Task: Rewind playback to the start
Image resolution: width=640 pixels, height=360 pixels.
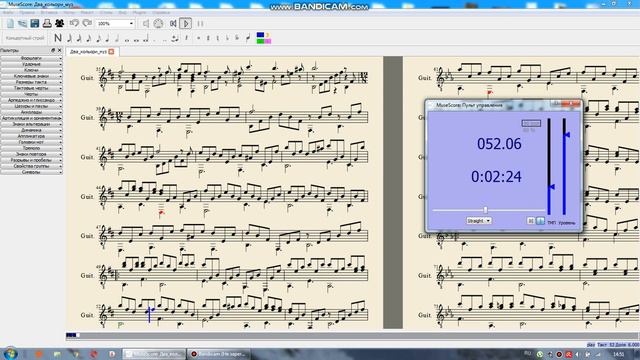Action: pyautogui.click(x=173, y=24)
